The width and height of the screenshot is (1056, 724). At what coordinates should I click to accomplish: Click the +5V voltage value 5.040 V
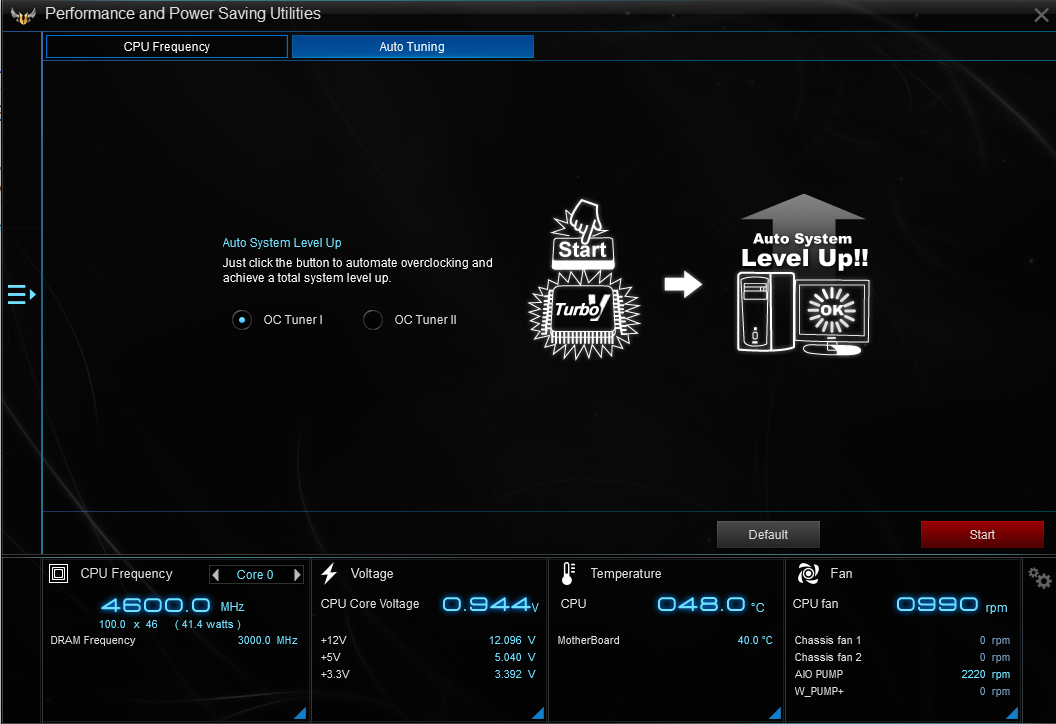coord(515,657)
